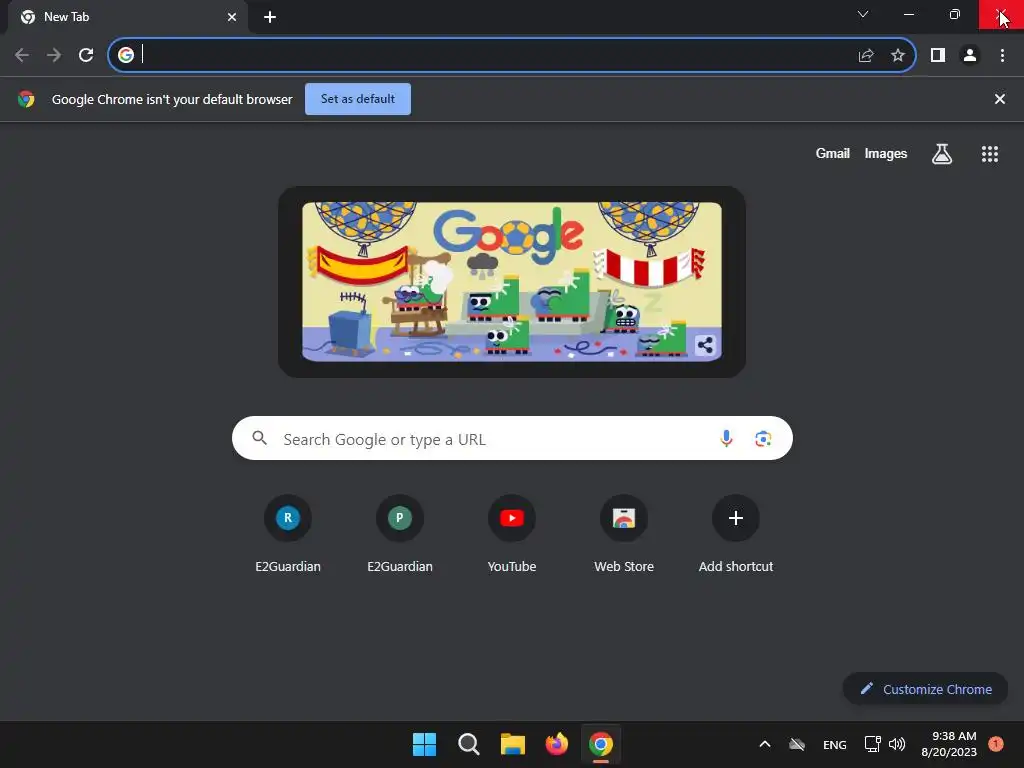Open clock showing 9:38 AM

(949, 744)
